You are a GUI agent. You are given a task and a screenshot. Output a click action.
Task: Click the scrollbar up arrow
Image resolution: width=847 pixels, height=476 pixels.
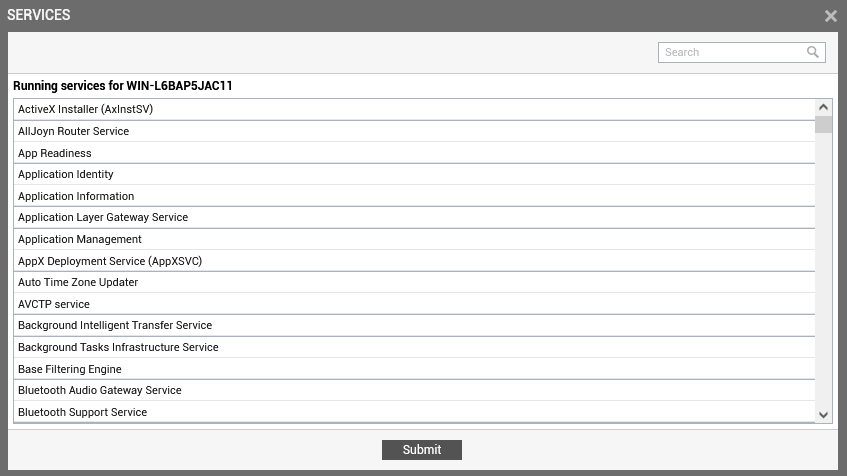[823, 107]
